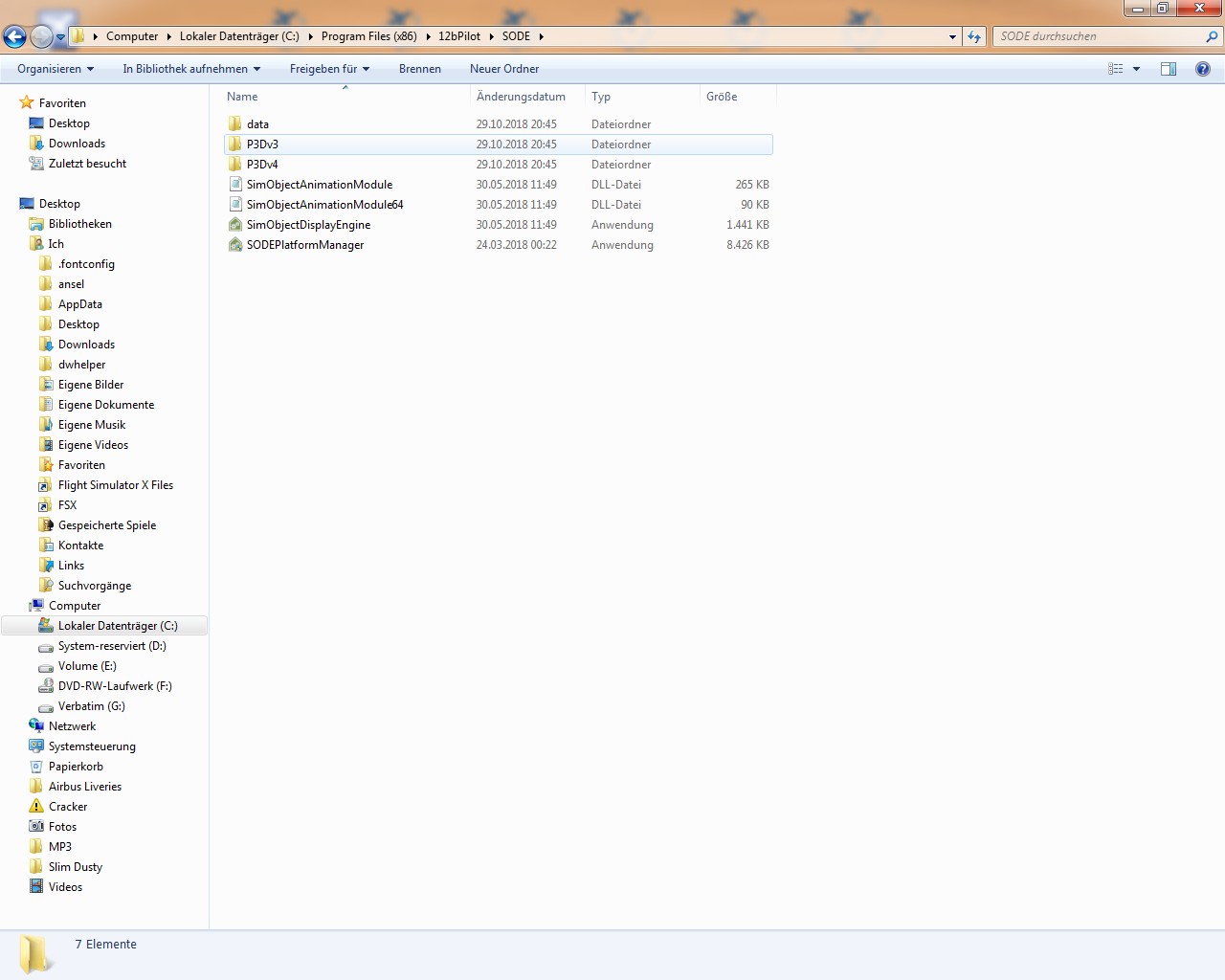The height and width of the screenshot is (980, 1225).
Task: Click the SODEPlatformManager application icon
Action: [235, 245]
